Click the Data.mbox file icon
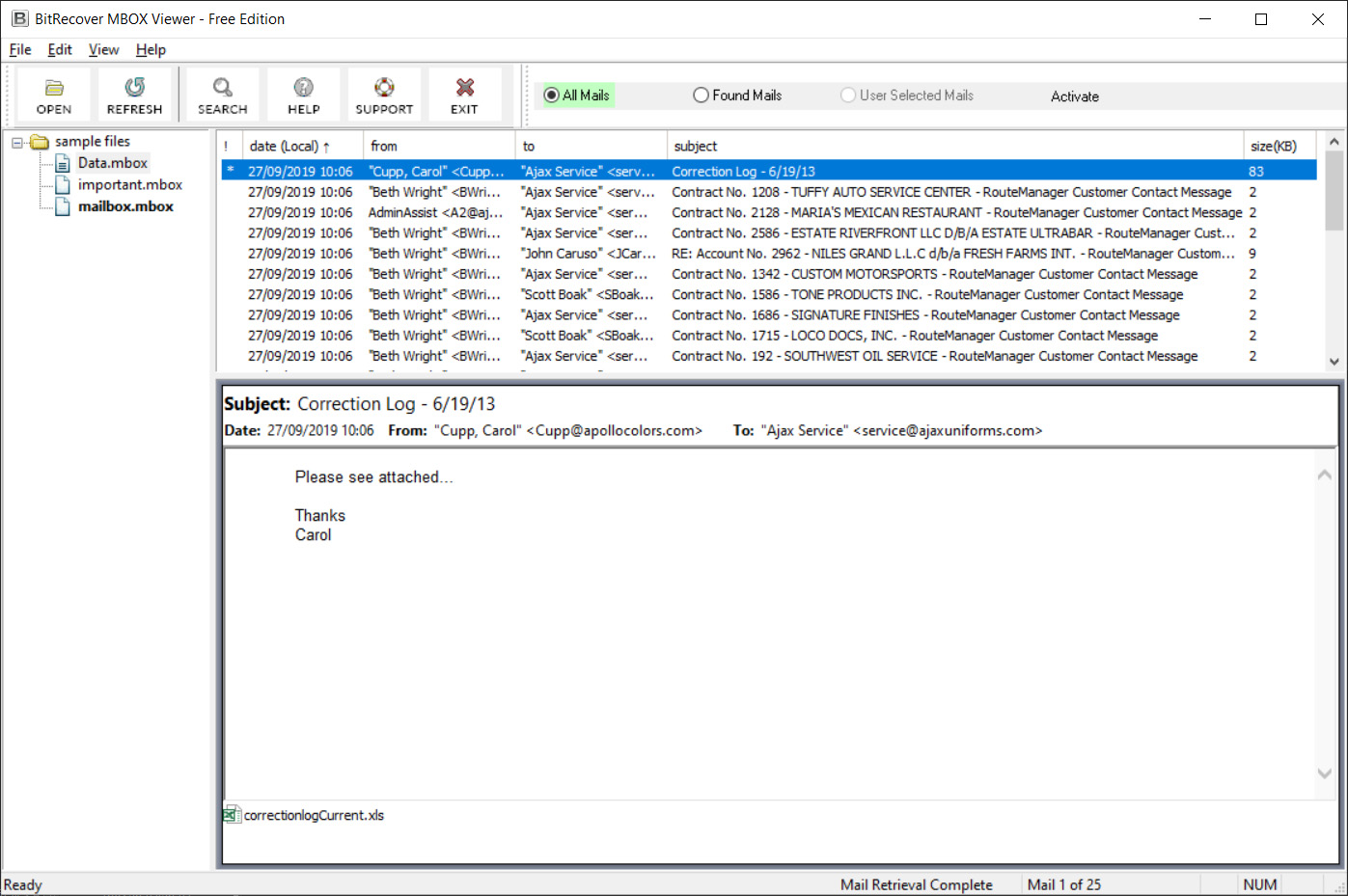The width and height of the screenshot is (1348, 896). pyautogui.click(x=63, y=164)
